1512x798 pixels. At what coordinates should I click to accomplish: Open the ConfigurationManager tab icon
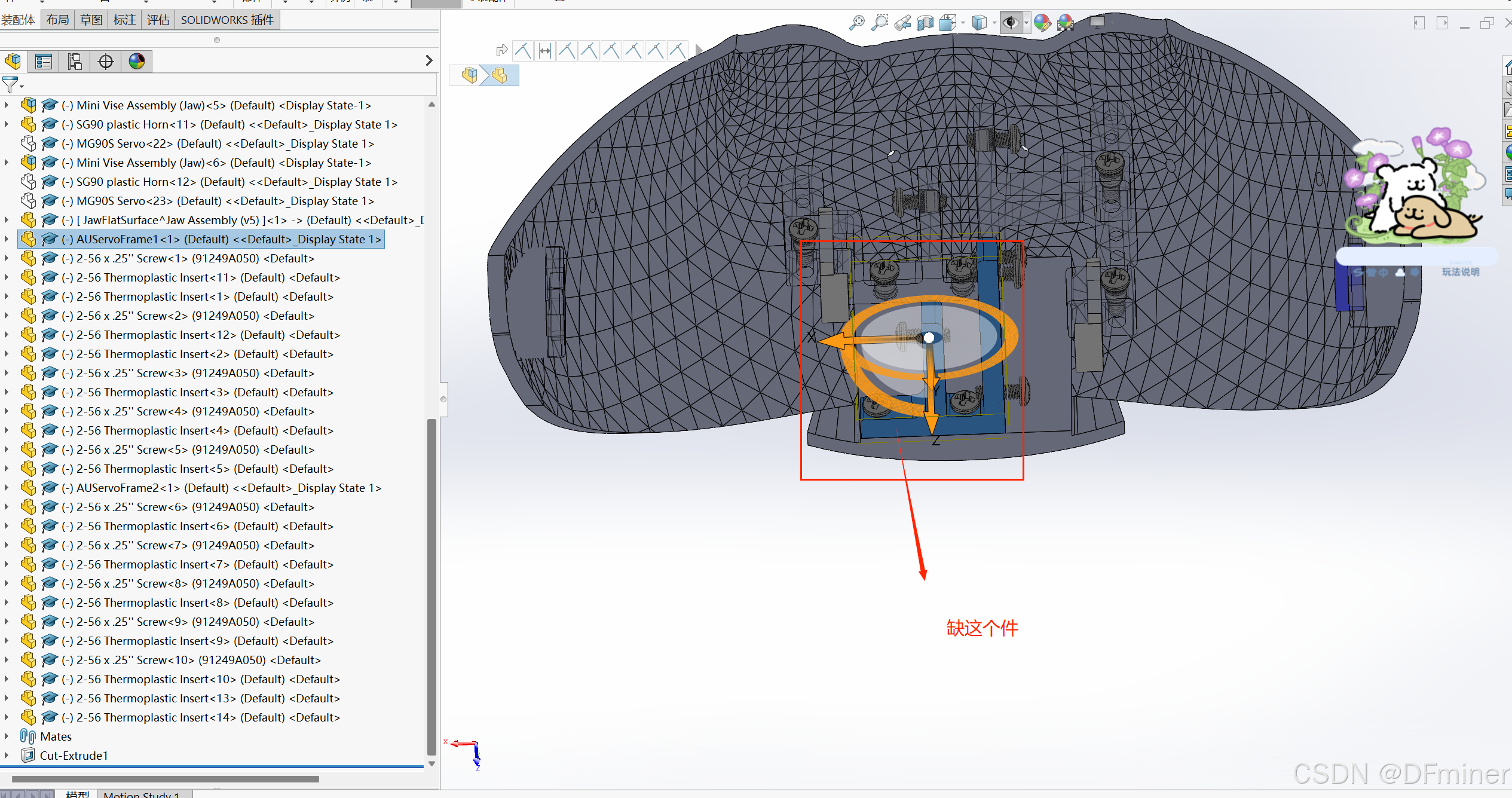[75, 62]
